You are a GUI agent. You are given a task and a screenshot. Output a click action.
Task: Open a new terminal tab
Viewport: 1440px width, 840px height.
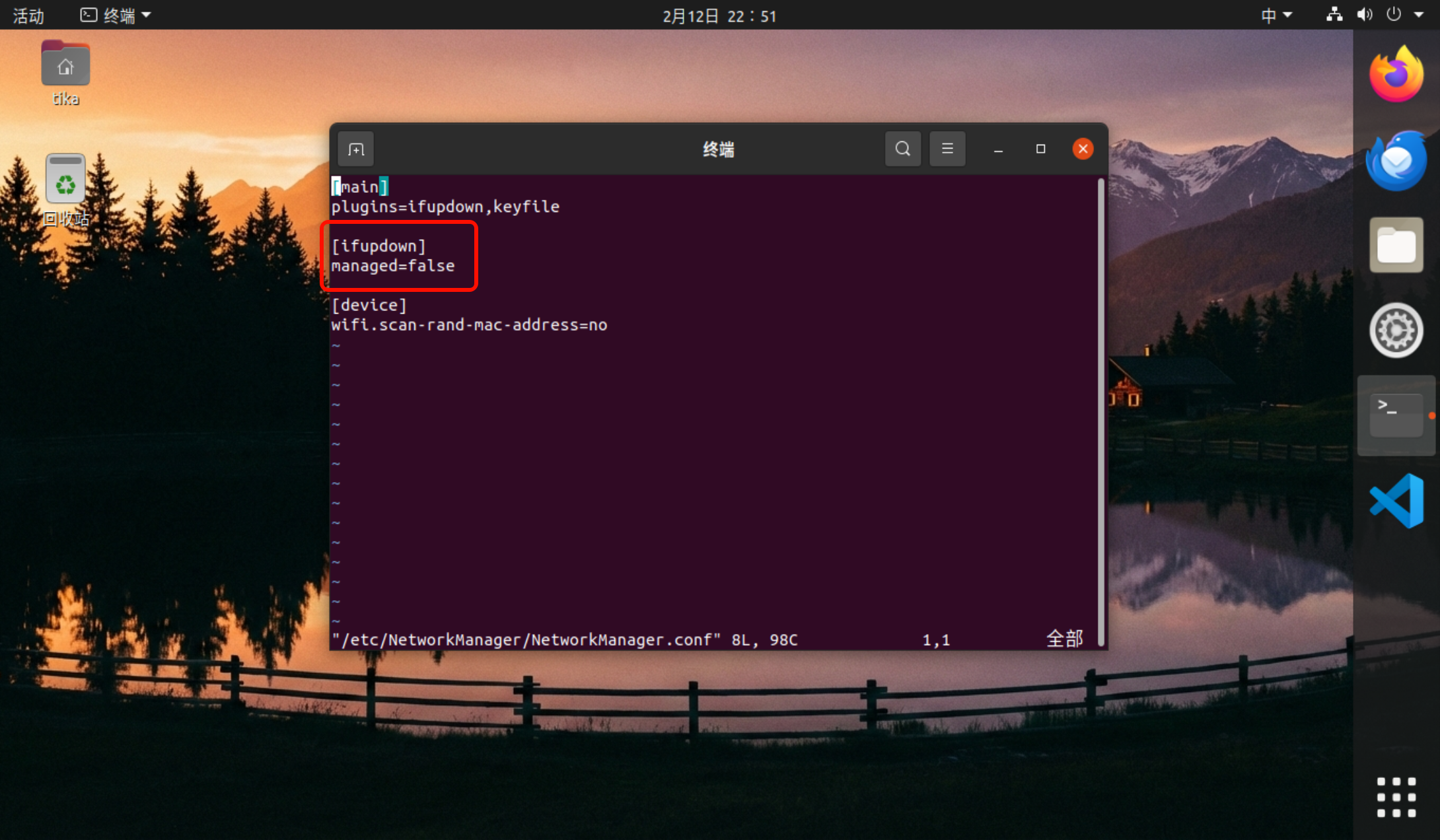pos(355,149)
